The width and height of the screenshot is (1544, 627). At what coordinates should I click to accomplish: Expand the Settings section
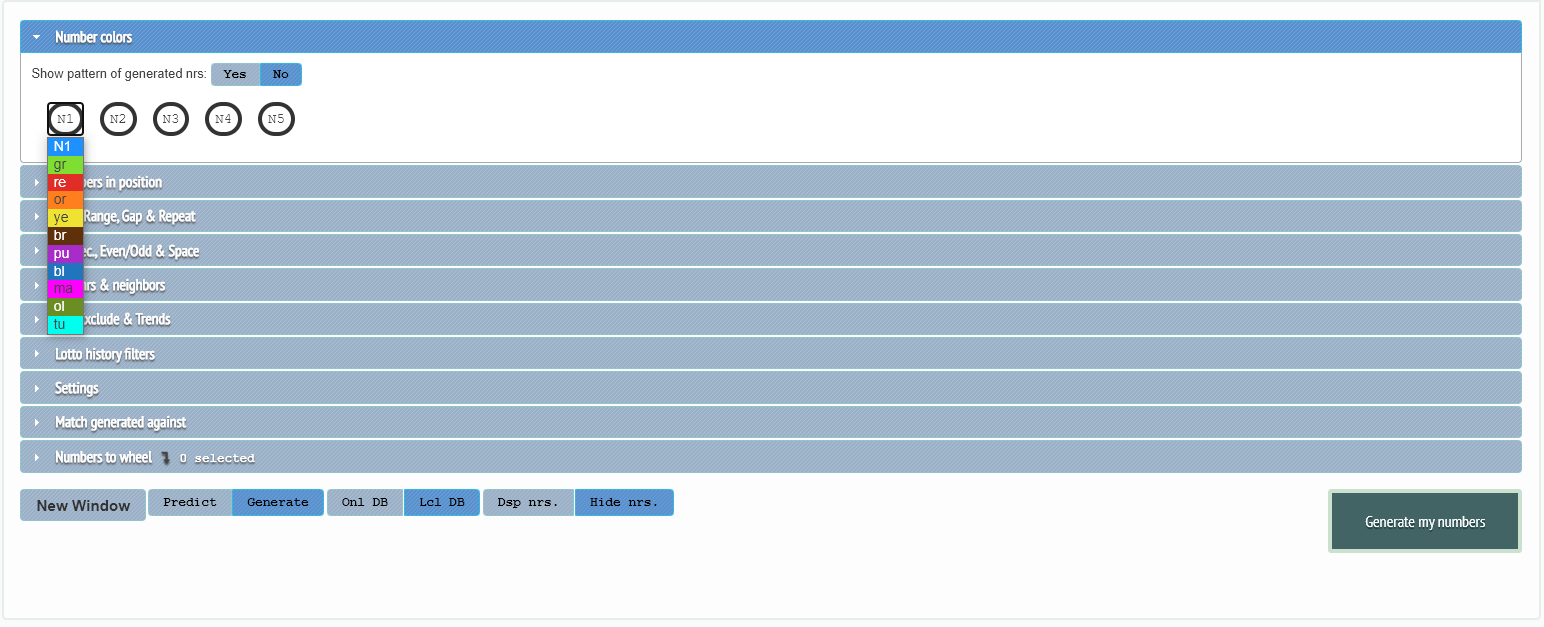[771, 388]
